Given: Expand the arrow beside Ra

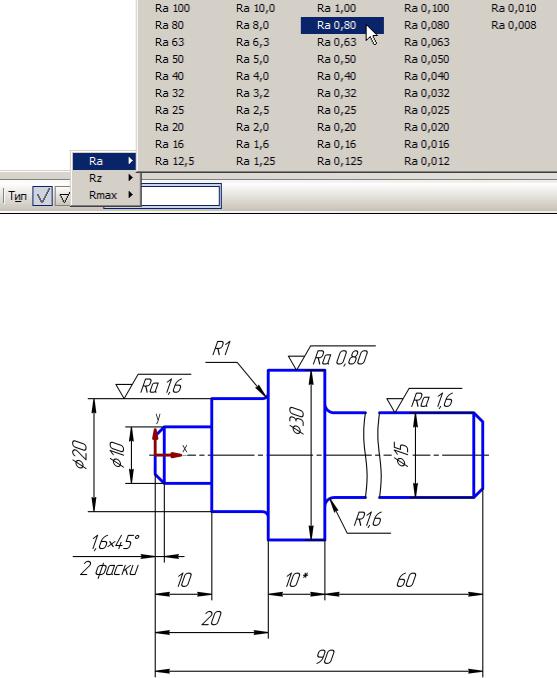Looking at the screenshot, I should pyautogui.click(x=130, y=161).
